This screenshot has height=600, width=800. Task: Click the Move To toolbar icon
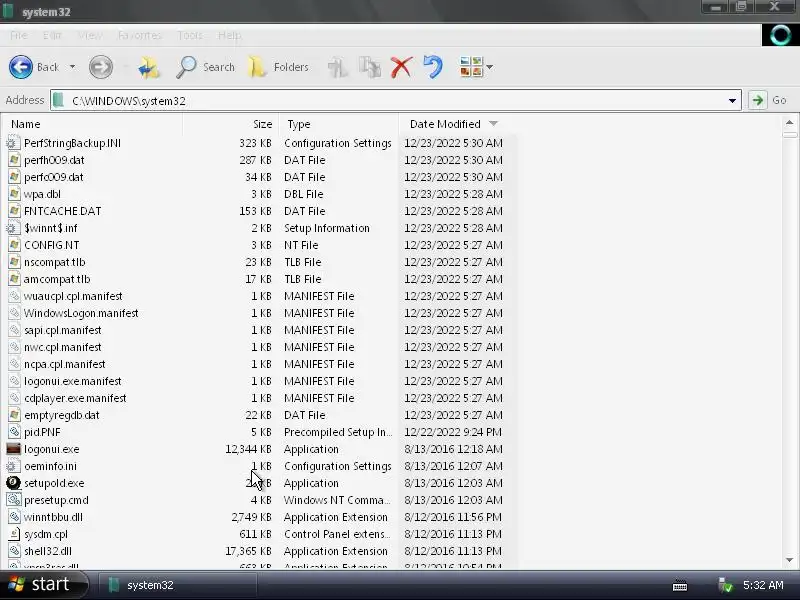[x=337, y=67]
